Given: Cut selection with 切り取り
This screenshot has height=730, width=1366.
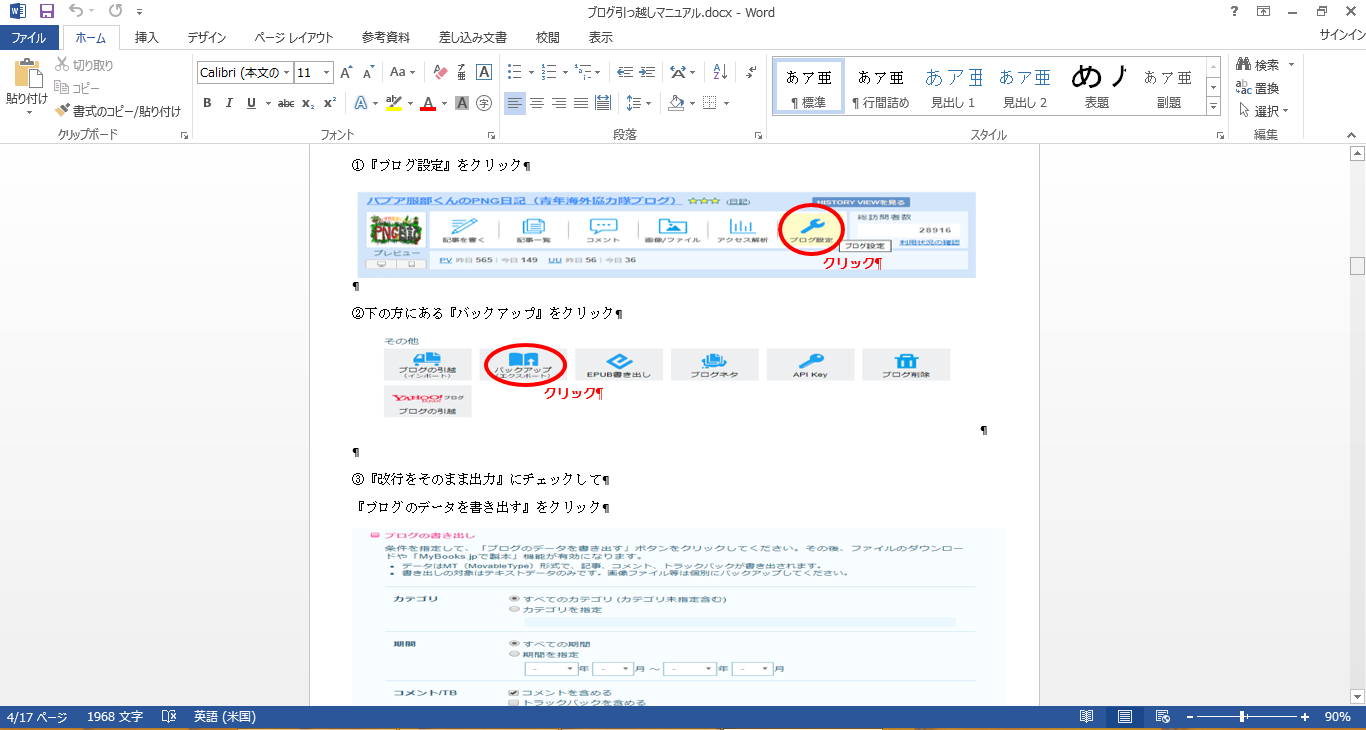Looking at the screenshot, I should [85, 65].
